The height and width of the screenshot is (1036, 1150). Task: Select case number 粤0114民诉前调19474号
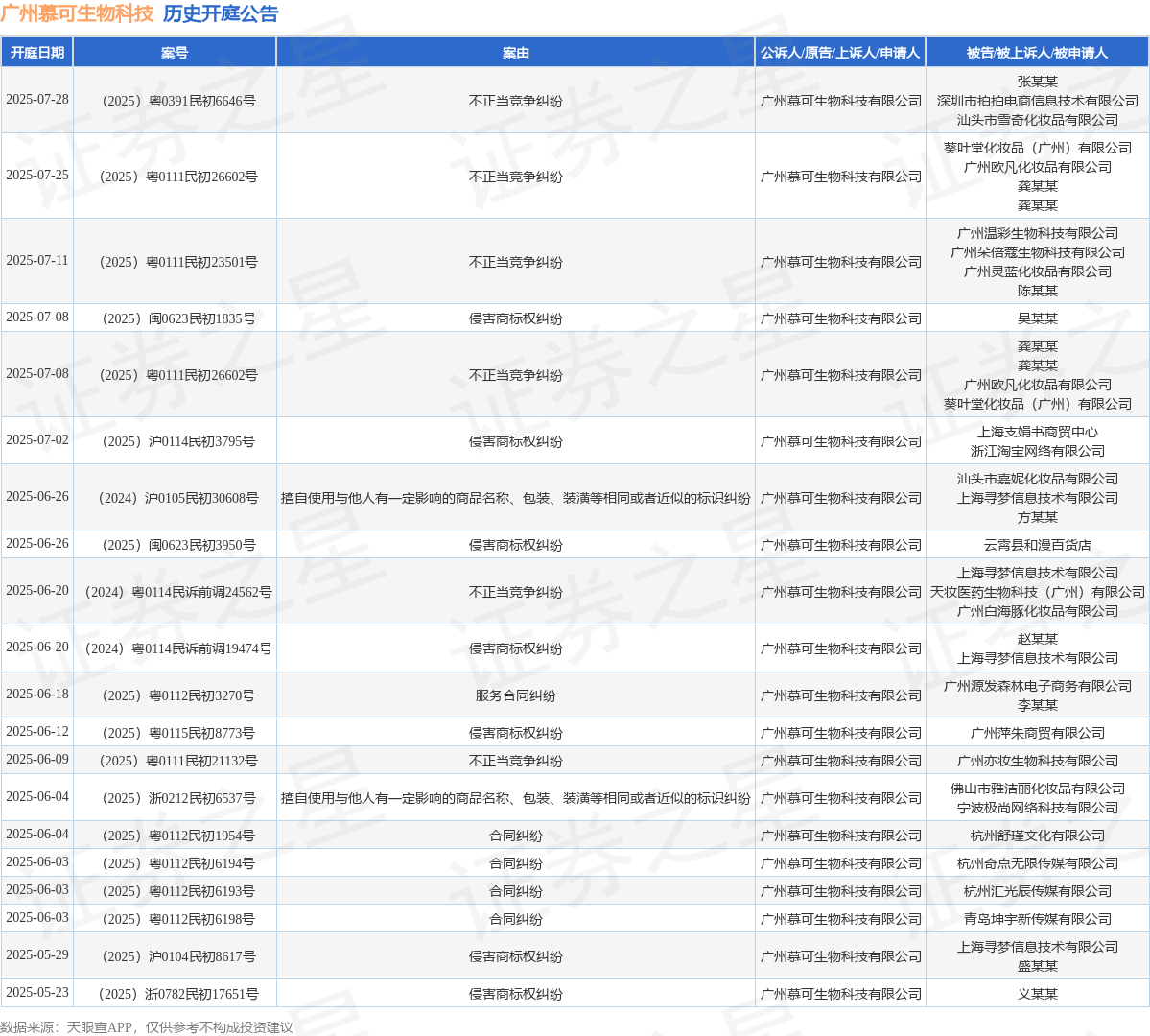click(178, 648)
